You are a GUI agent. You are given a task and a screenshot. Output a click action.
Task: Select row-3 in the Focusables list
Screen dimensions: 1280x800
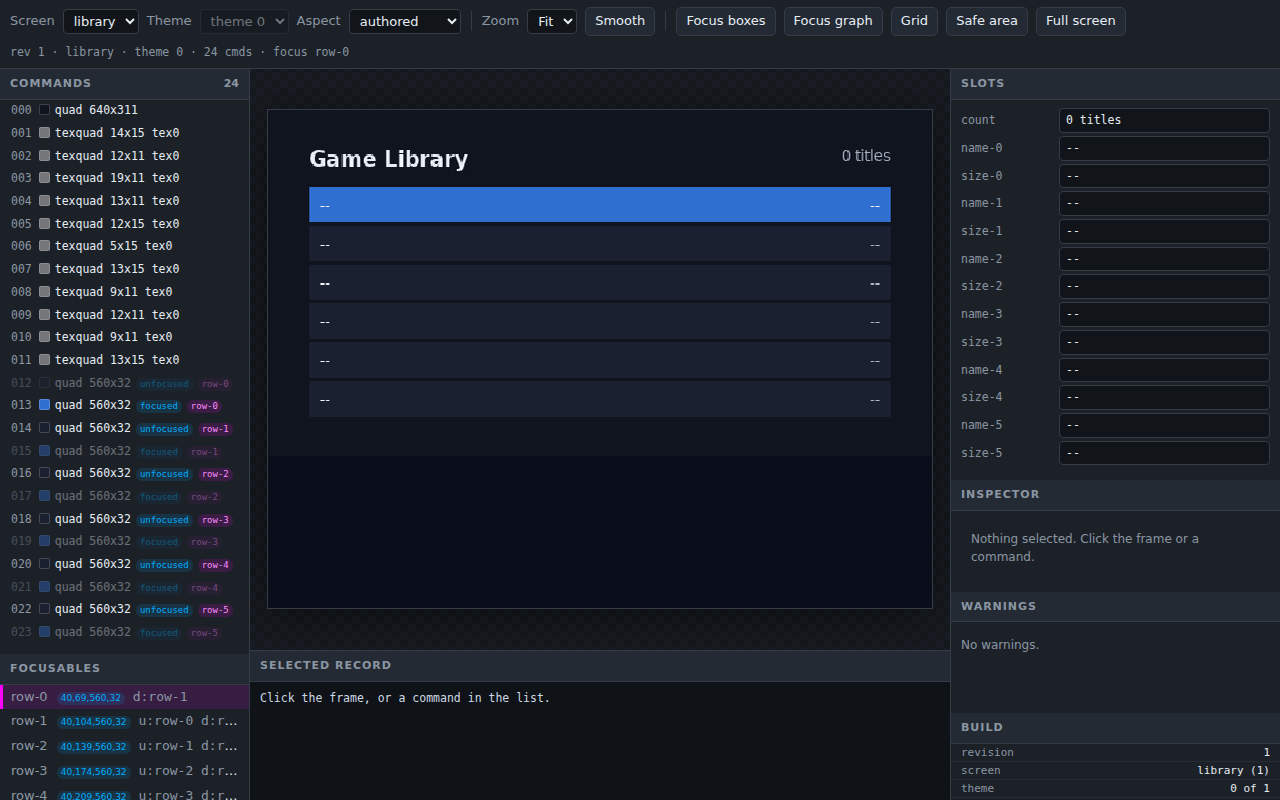(125, 771)
